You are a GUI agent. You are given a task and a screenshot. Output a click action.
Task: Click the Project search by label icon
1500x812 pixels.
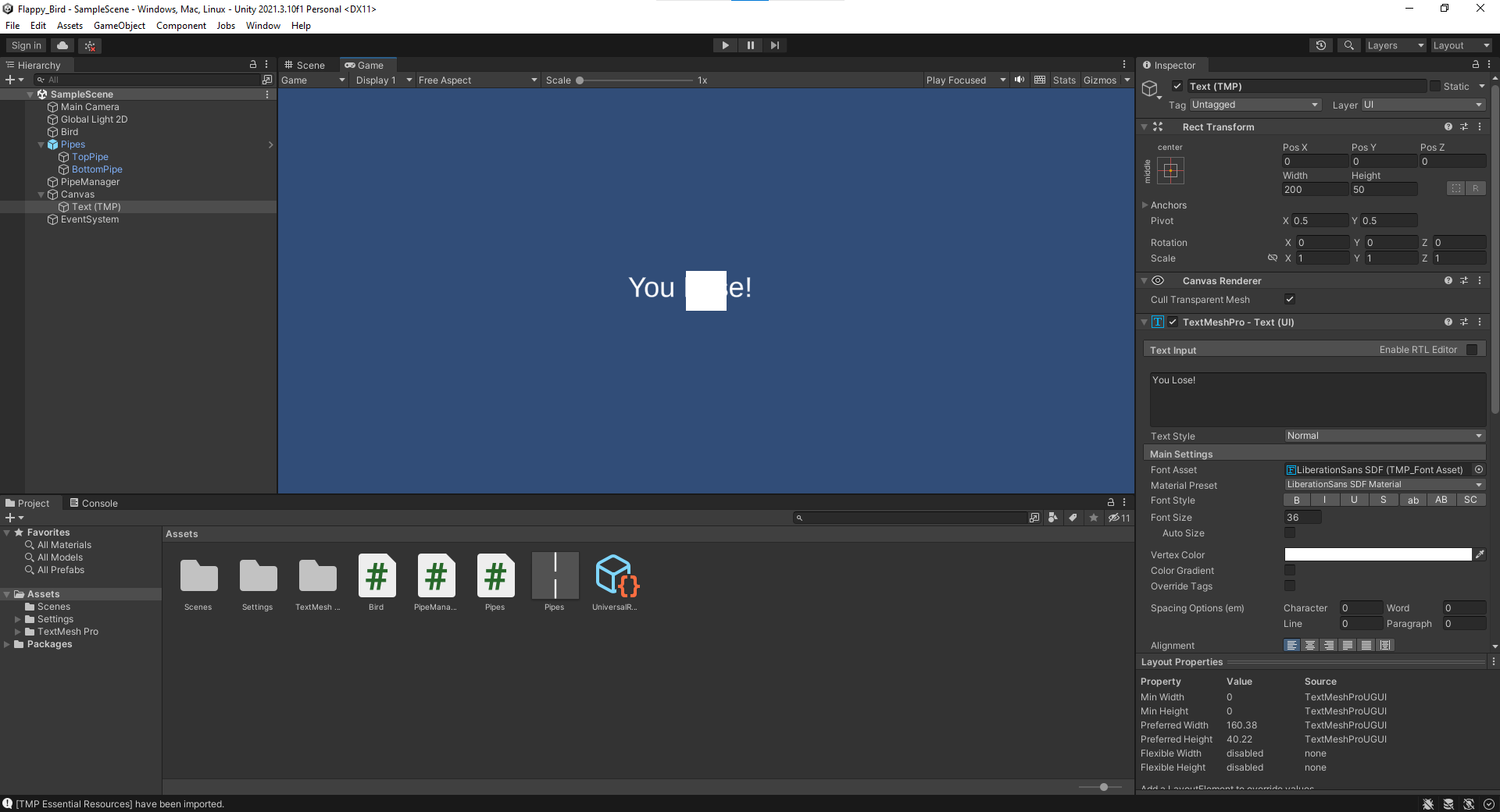[1073, 518]
